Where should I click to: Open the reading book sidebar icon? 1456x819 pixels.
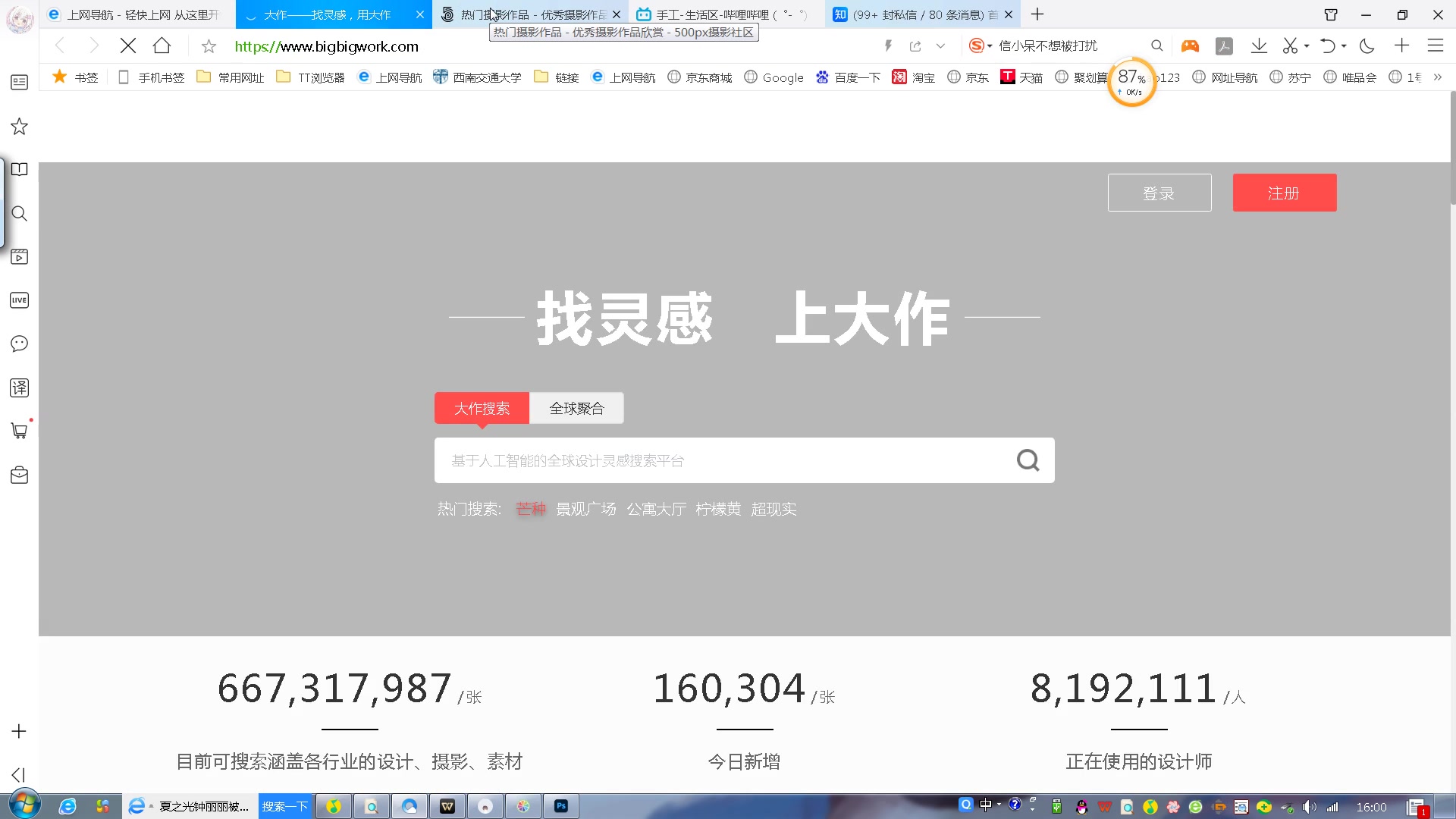click(19, 169)
